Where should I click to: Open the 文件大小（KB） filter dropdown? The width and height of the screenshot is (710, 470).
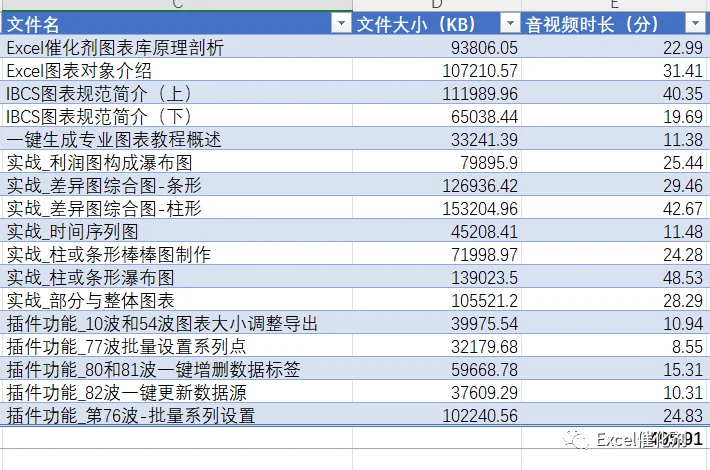[x=510, y=23]
